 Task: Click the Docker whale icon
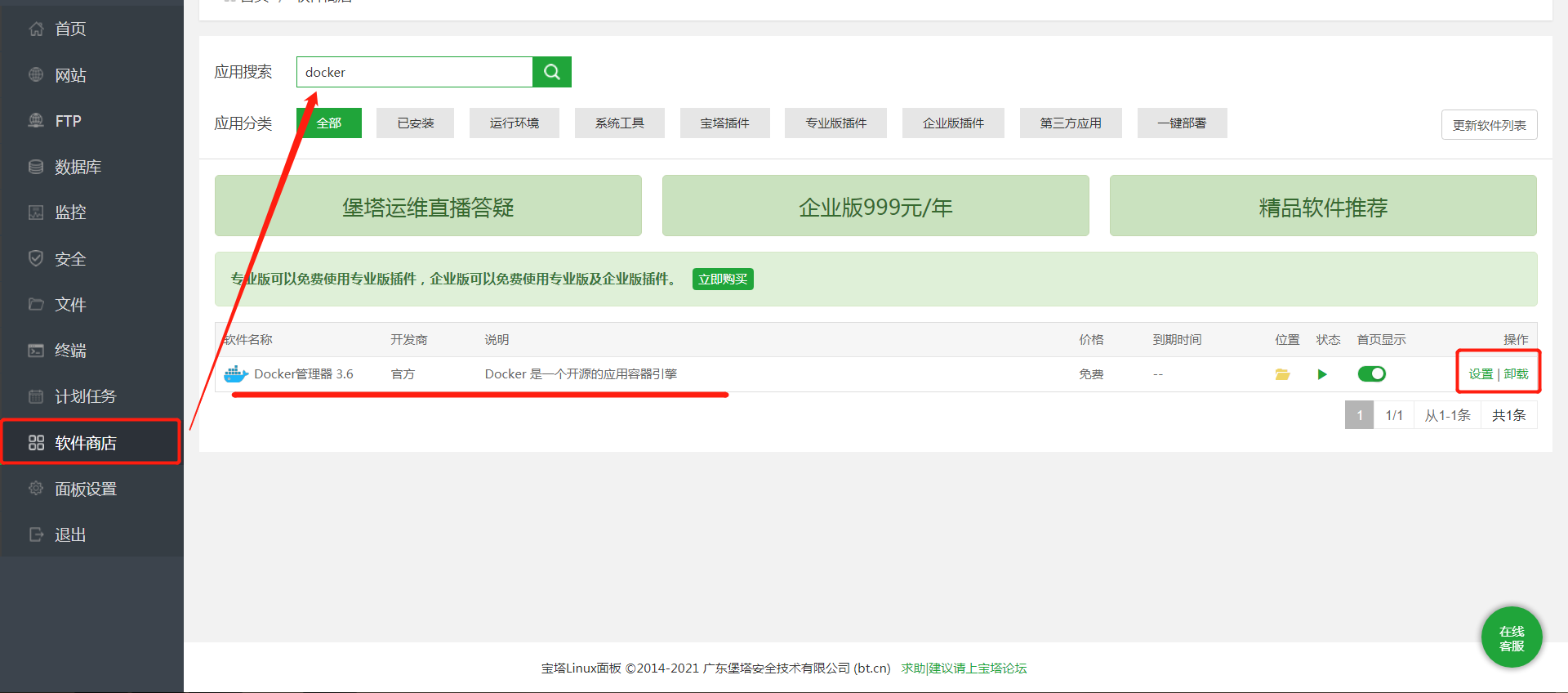[235, 374]
